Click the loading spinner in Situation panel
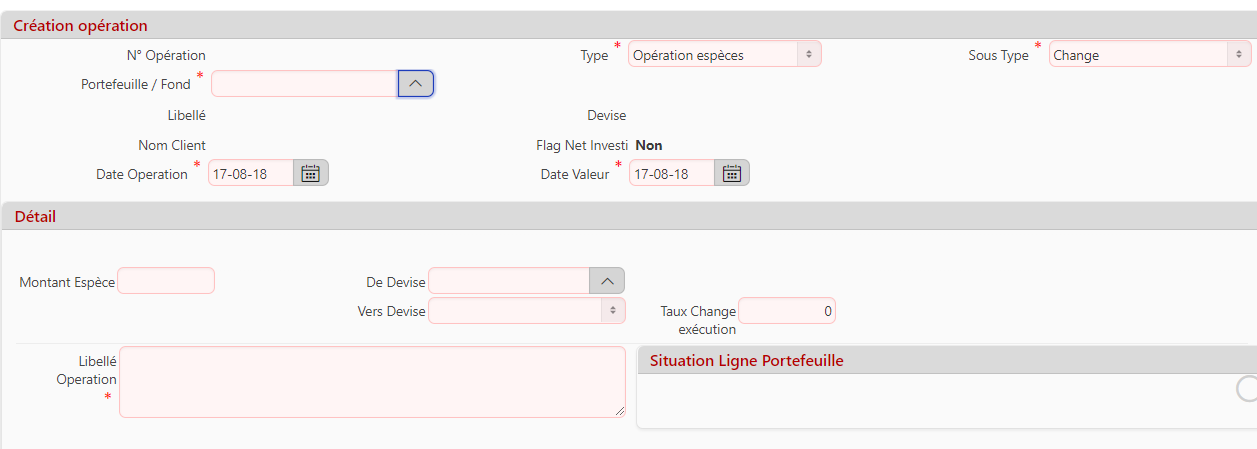 pyautogui.click(x=1248, y=389)
